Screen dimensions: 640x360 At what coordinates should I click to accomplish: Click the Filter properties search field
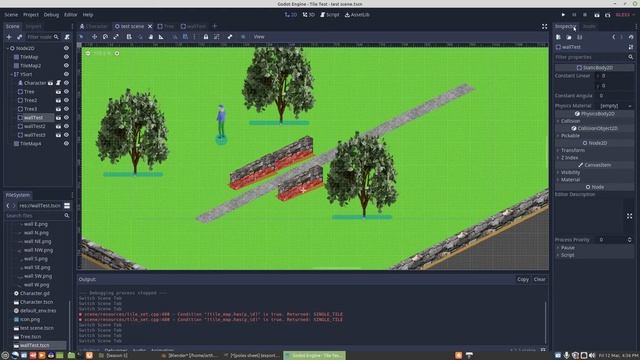click(x=594, y=57)
